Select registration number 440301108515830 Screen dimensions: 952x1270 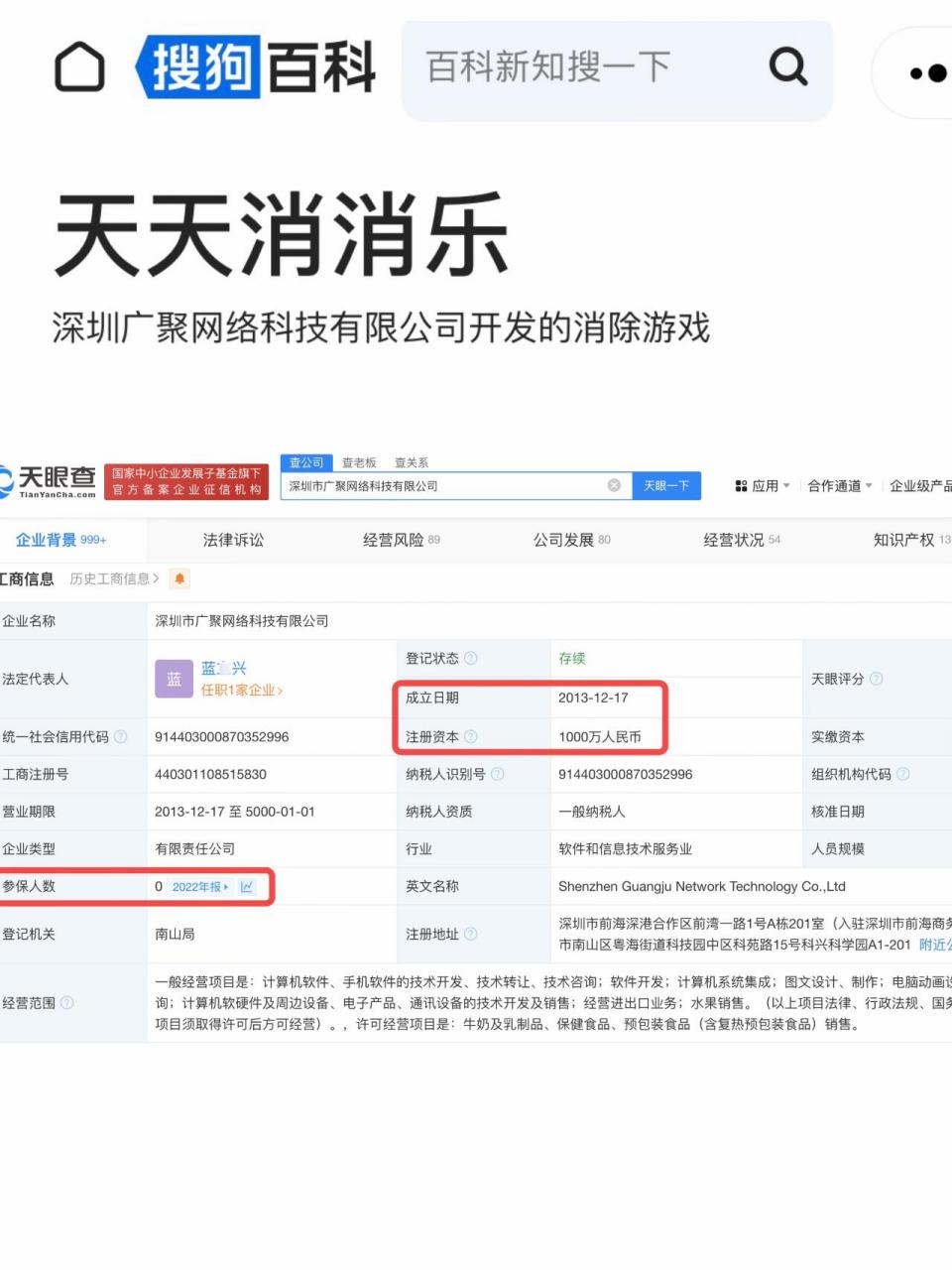[210, 774]
